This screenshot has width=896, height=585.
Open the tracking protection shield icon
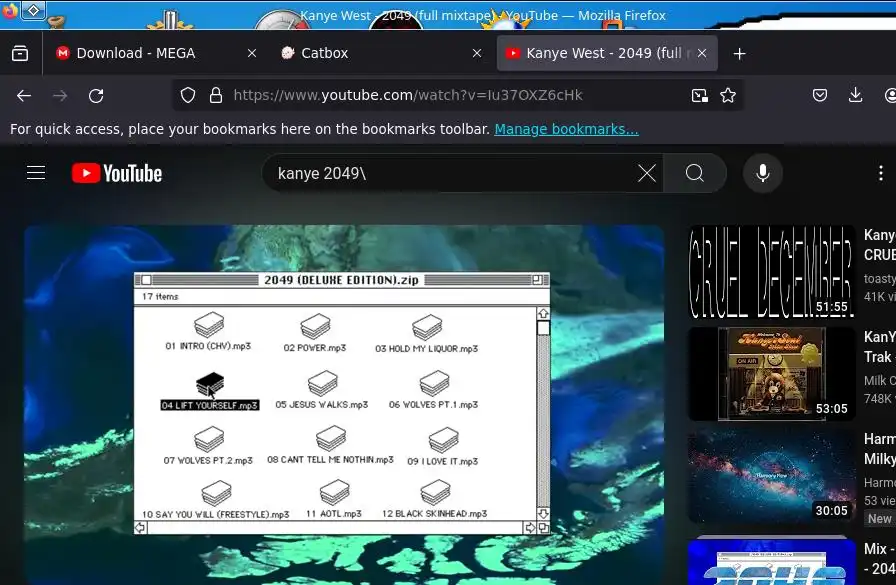point(188,95)
